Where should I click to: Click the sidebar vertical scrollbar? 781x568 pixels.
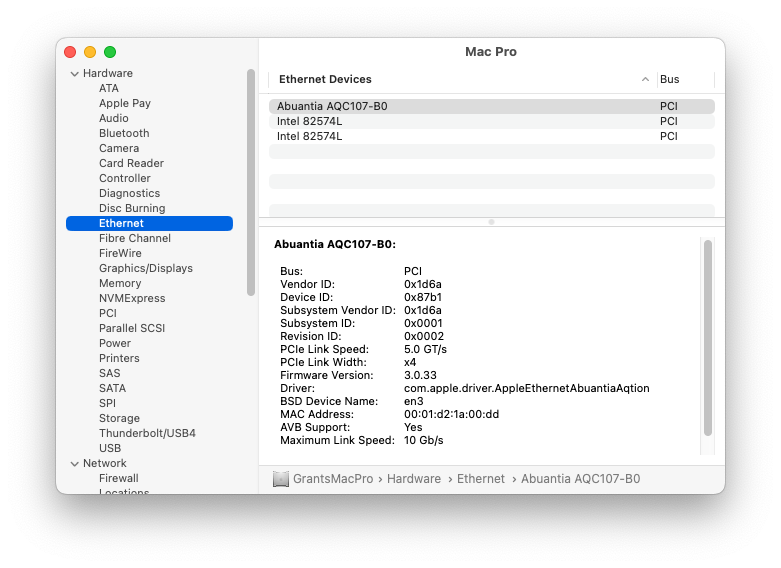(x=251, y=182)
